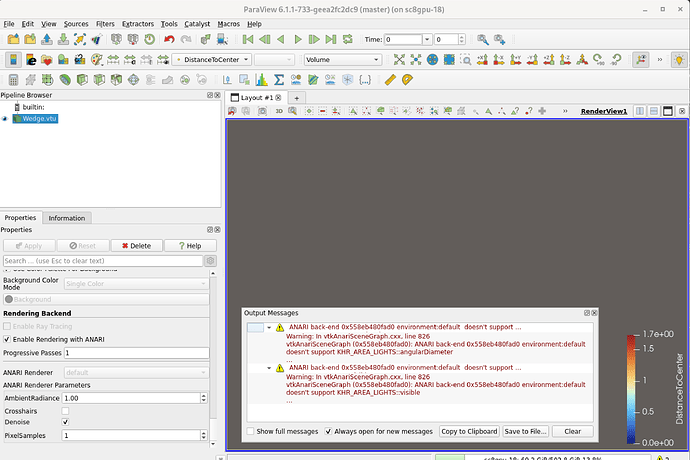690x460 pixels.
Task: Toggle color legend visibility icon
Action: 13,59
